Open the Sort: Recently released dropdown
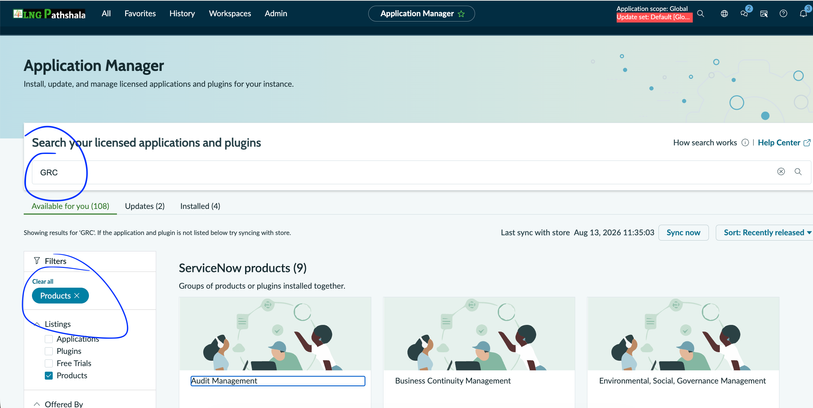This screenshot has height=408, width=813. tap(767, 233)
